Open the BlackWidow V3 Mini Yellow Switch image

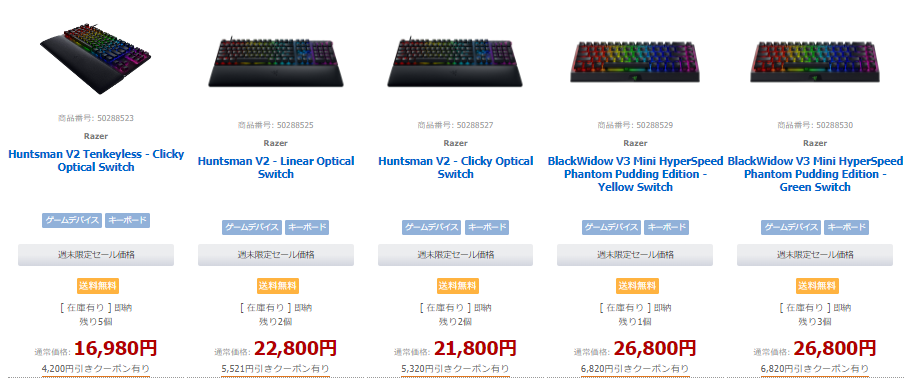tap(635, 61)
